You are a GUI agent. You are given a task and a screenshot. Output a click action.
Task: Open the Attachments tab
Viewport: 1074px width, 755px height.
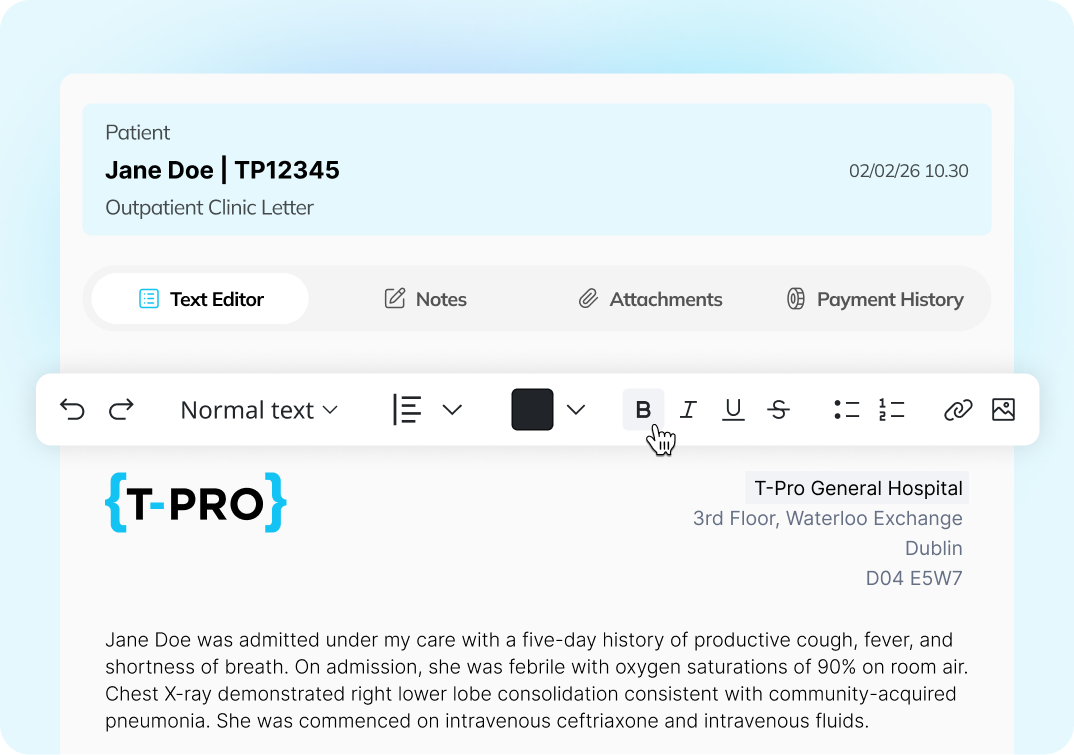[650, 299]
